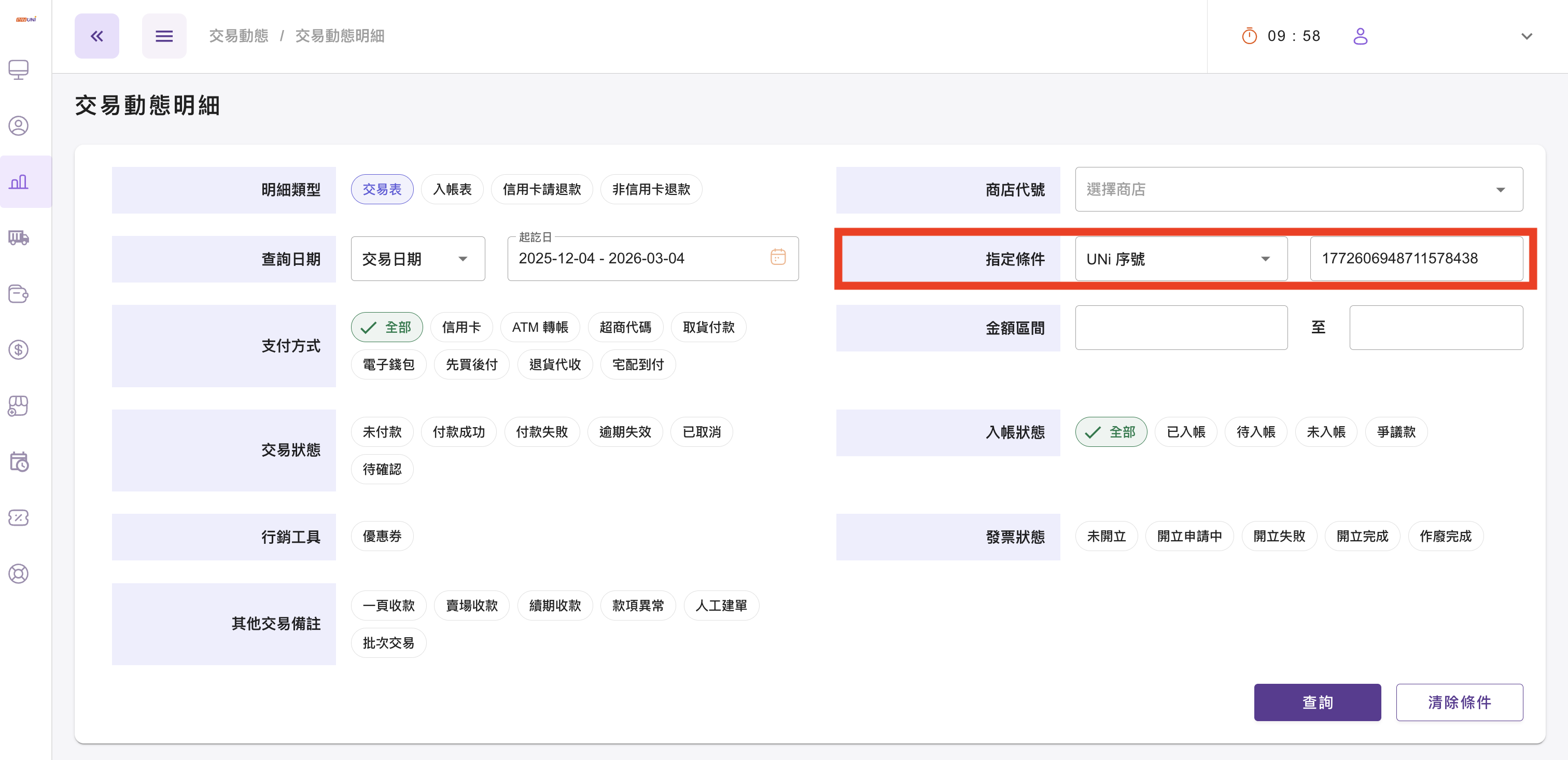Select 信用卡 payment method

point(461,327)
